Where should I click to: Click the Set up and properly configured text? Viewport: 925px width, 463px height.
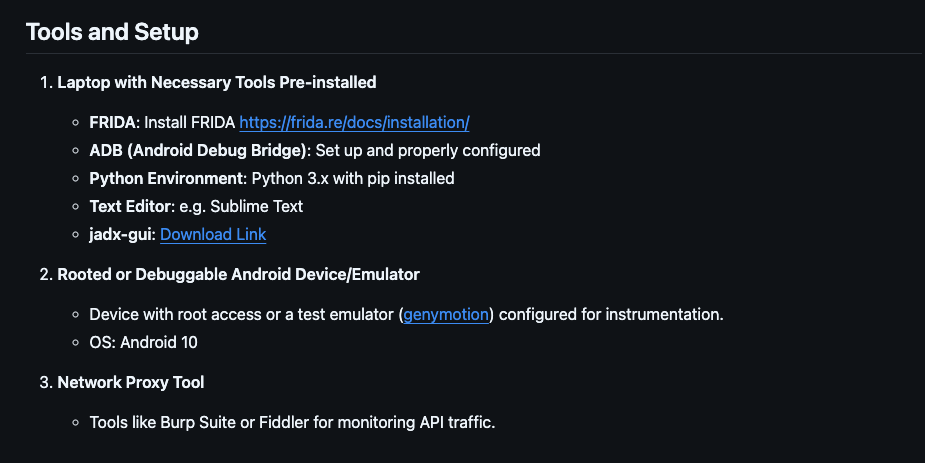[428, 150]
